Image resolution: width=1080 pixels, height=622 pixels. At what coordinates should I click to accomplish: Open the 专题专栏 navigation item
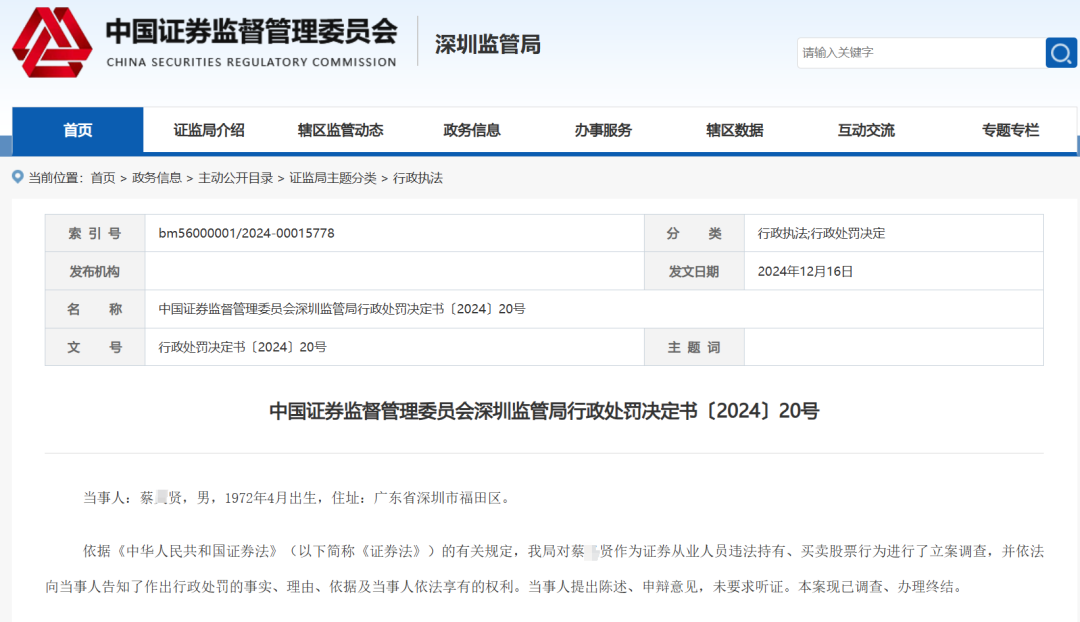(1010, 130)
